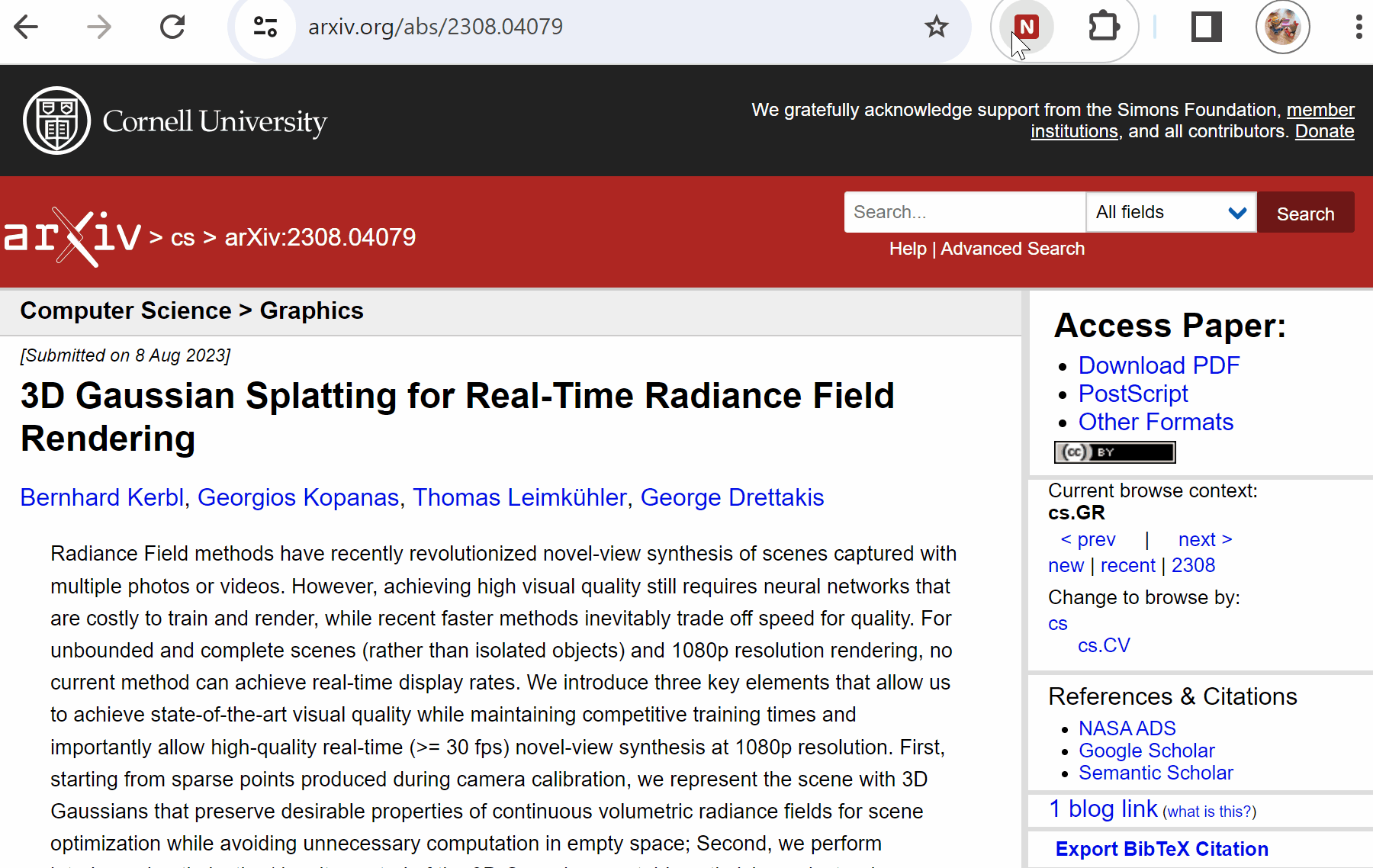Open Semantic Scholar link

click(x=1156, y=773)
